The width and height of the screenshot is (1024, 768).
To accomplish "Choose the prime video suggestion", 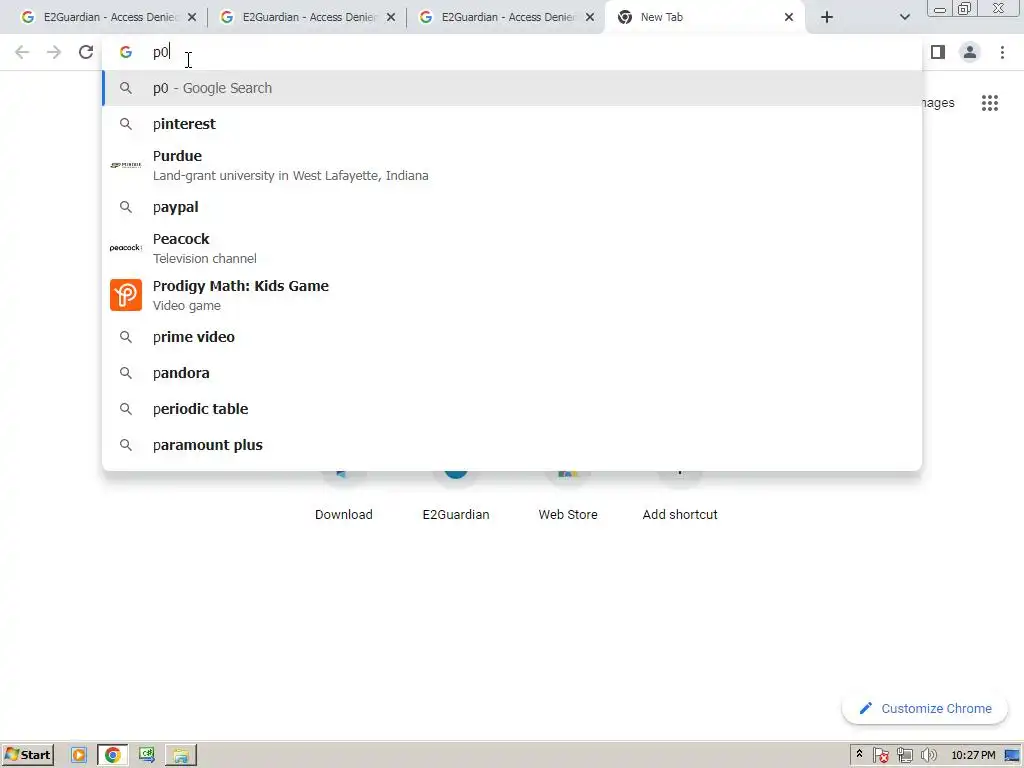I will click(x=512, y=337).
